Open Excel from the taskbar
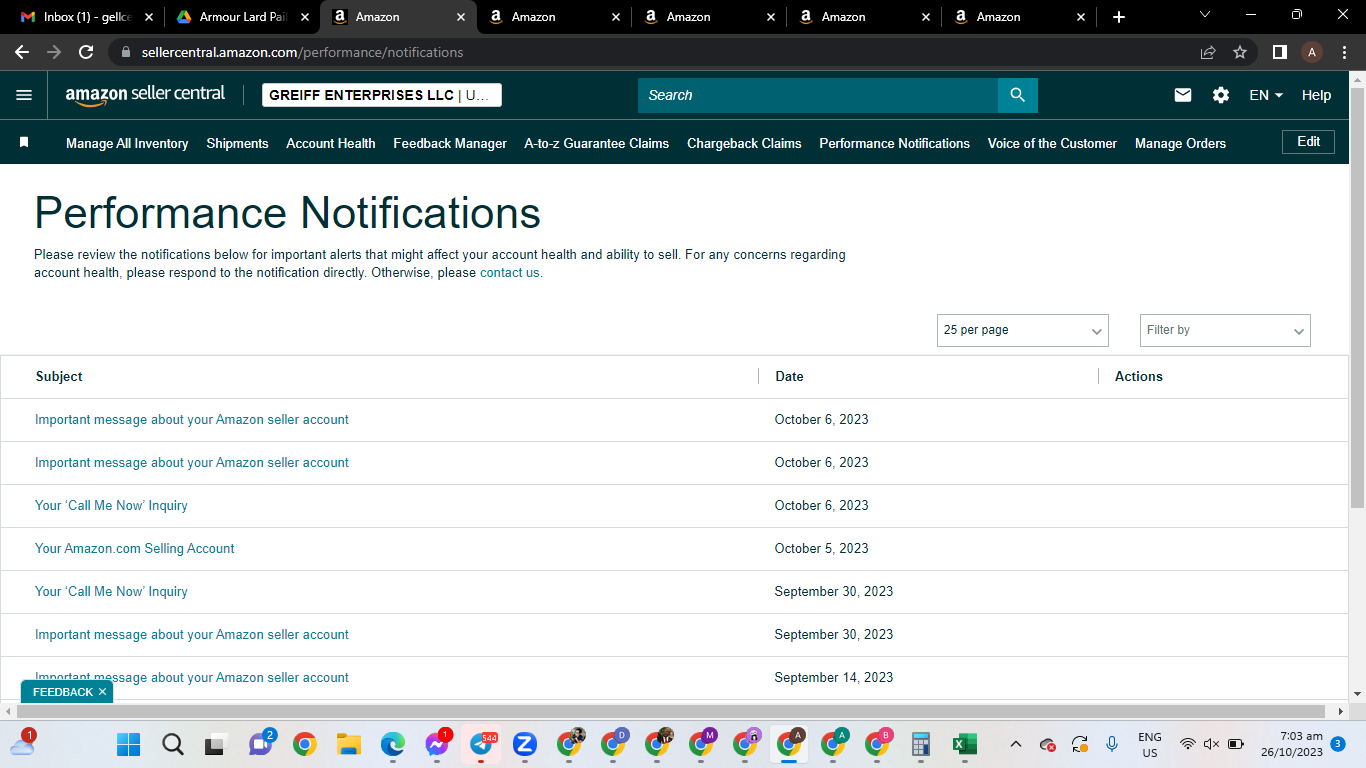1366x768 pixels. pos(964,744)
